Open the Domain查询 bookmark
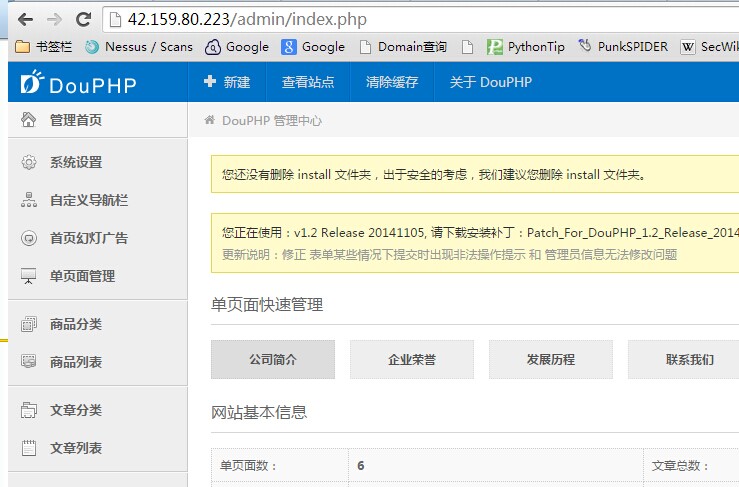 (403, 47)
